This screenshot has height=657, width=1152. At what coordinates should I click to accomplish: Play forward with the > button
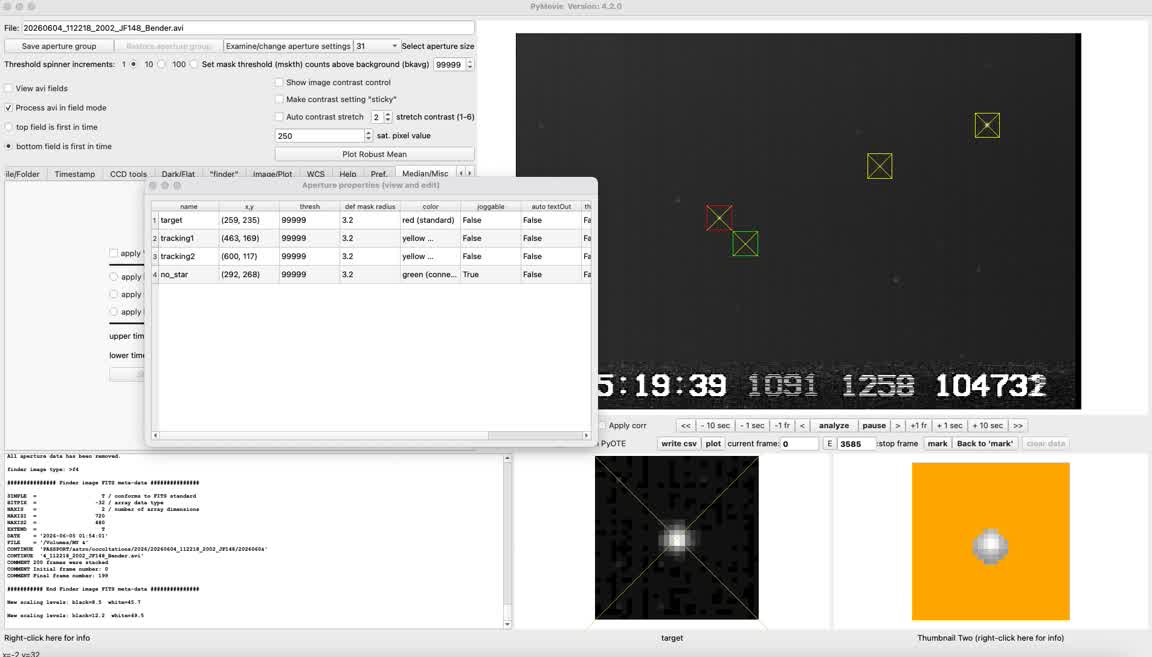click(x=898, y=426)
